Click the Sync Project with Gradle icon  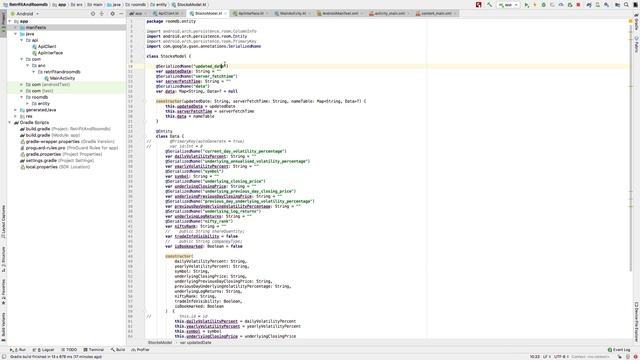point(589,5)
